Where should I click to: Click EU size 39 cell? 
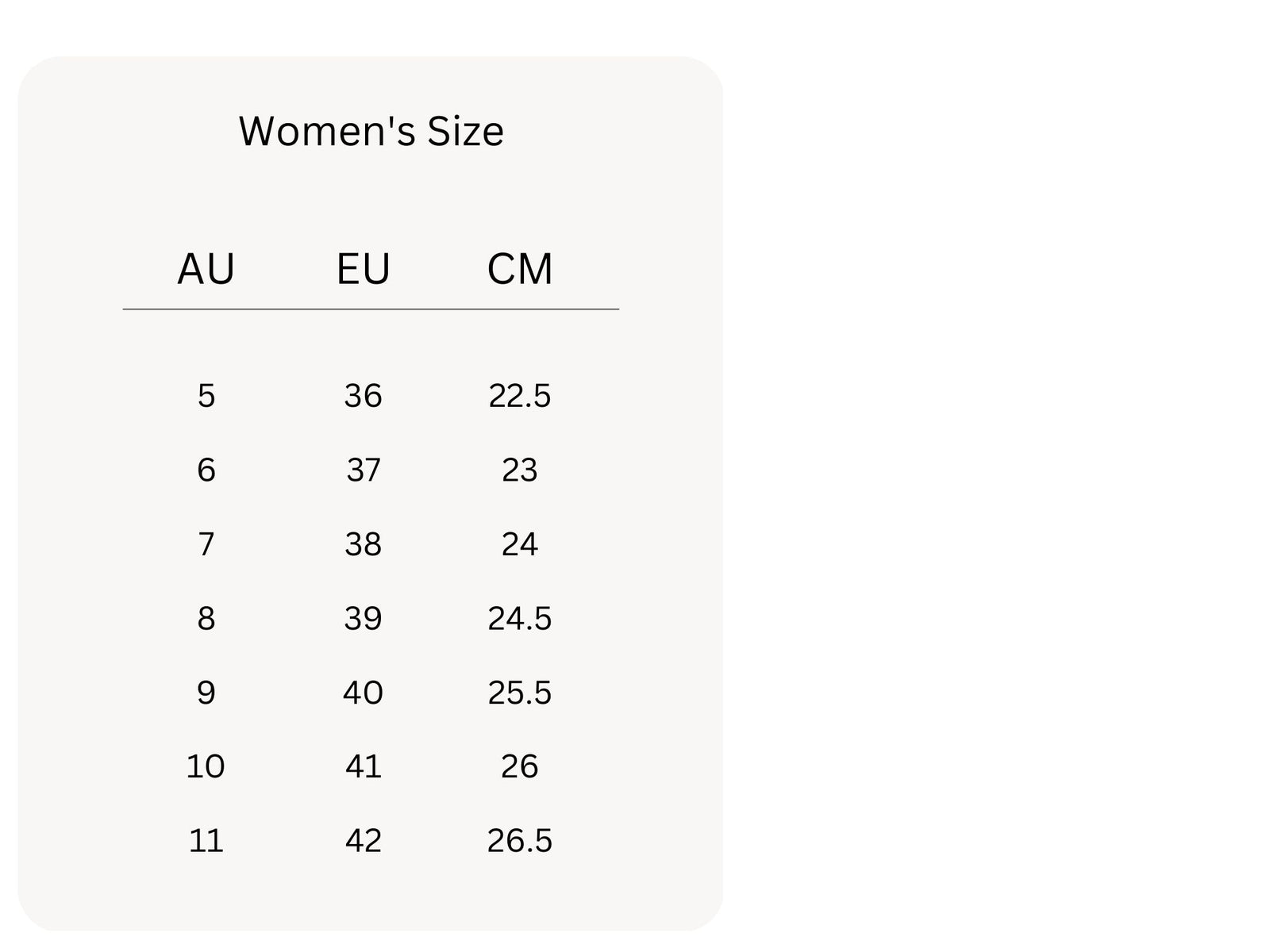(363, 619)
